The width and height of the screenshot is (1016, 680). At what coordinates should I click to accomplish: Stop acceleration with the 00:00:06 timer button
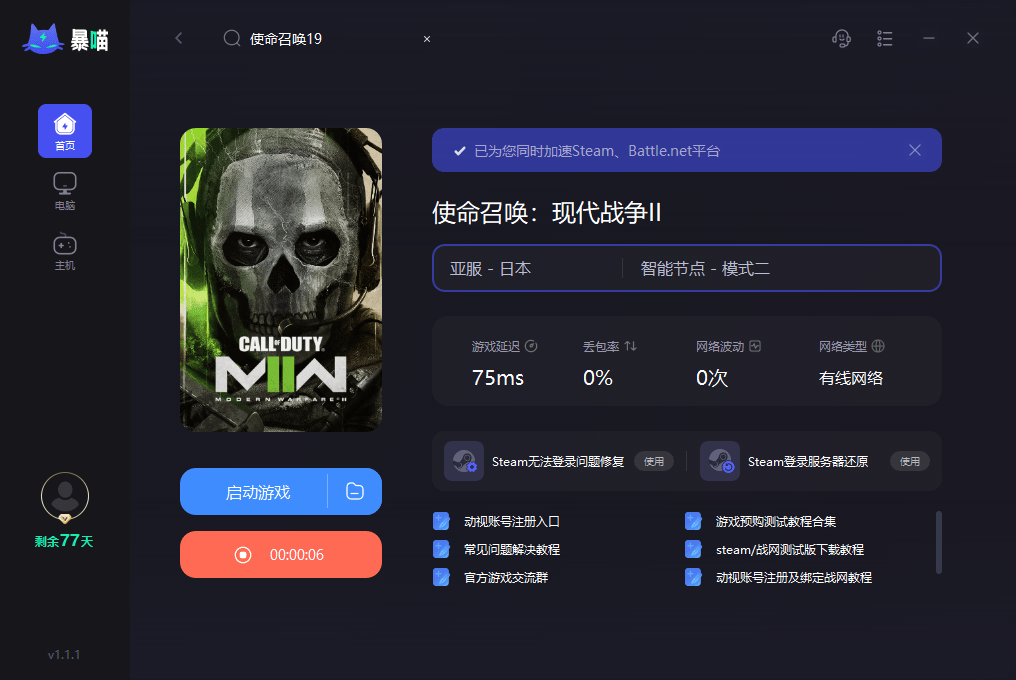(x=281, y=554)
